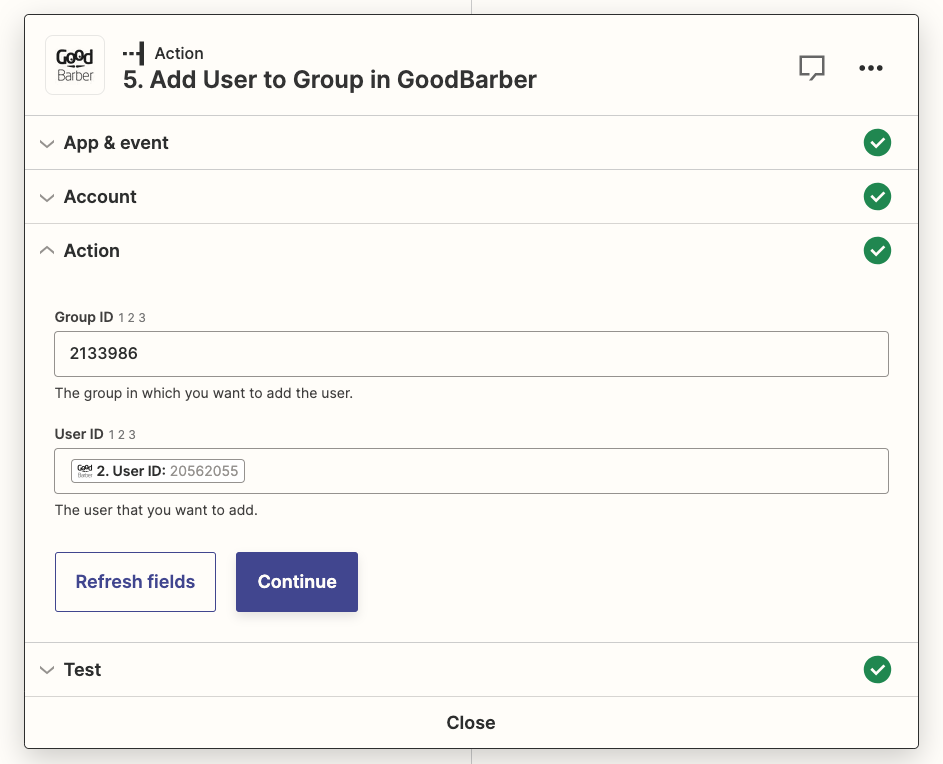
Task: Open the comment bubble icon
Action: tap(811, 68)
